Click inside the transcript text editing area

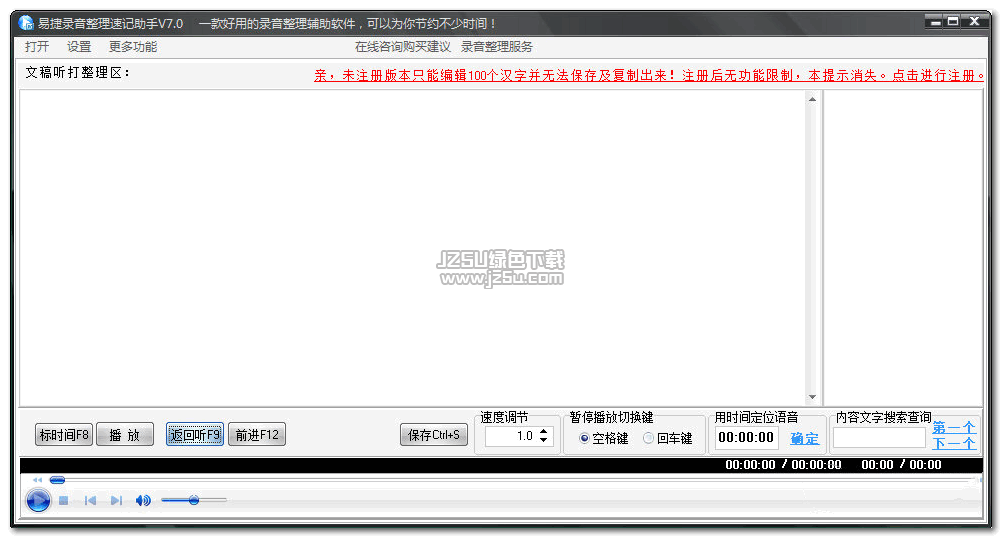pos(413,248)
